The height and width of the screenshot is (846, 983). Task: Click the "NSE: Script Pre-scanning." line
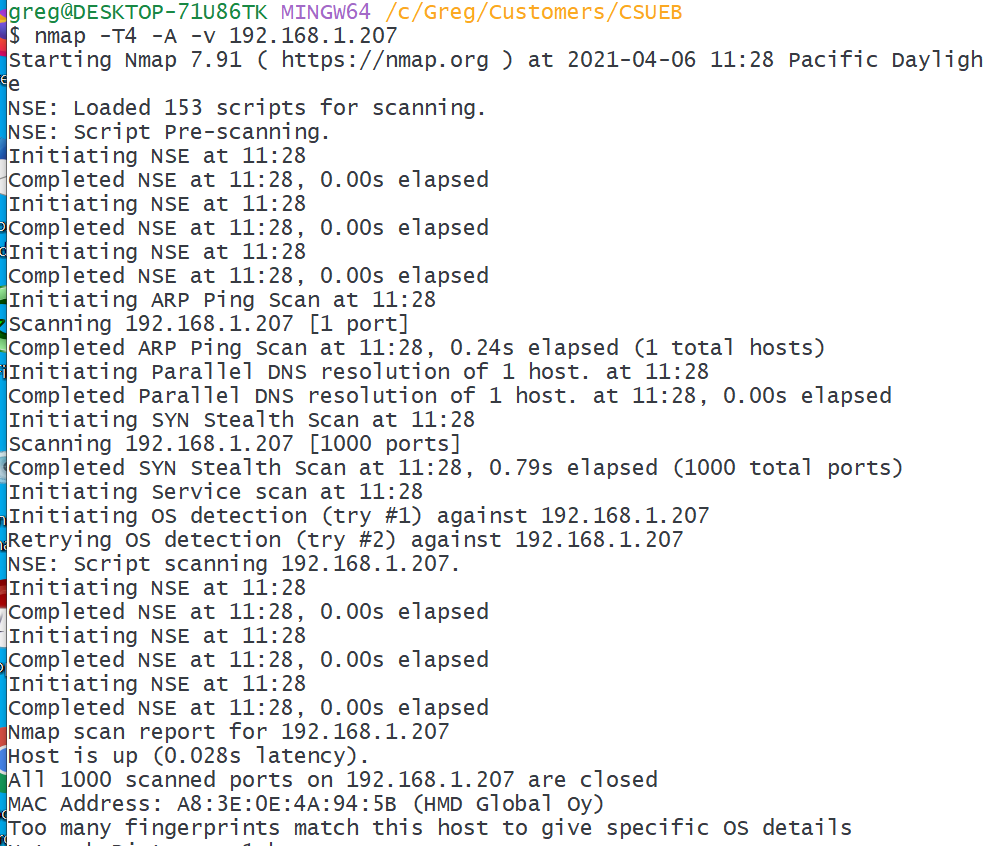point(169,132)
